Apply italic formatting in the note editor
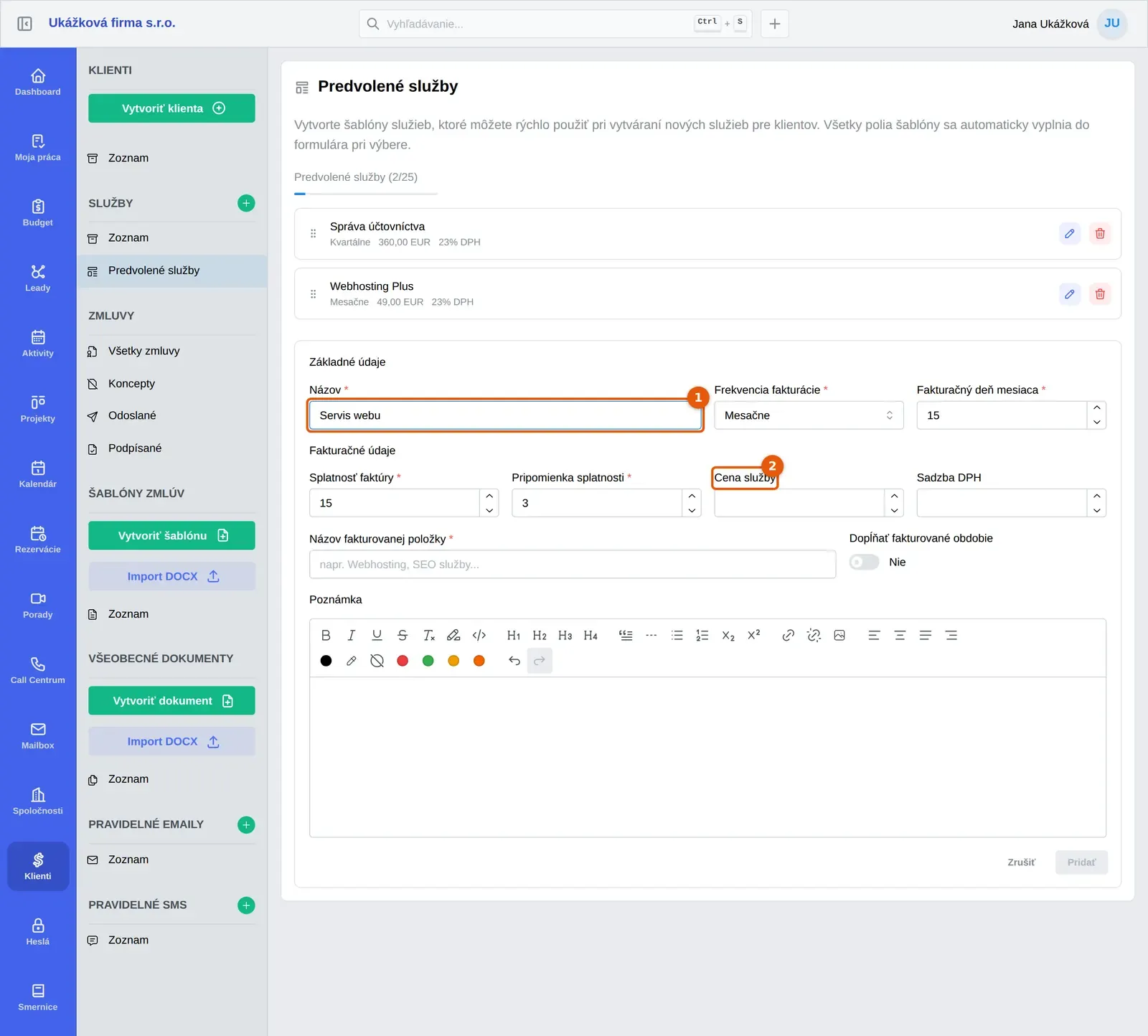This screenshot has height=1036, width=1148. [352, 635]
